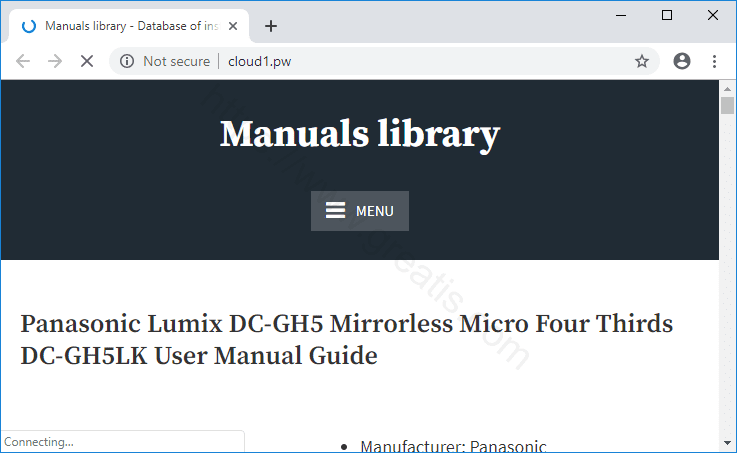Stop loading the current page
The image size is (737, 453).
click(87, 61)
